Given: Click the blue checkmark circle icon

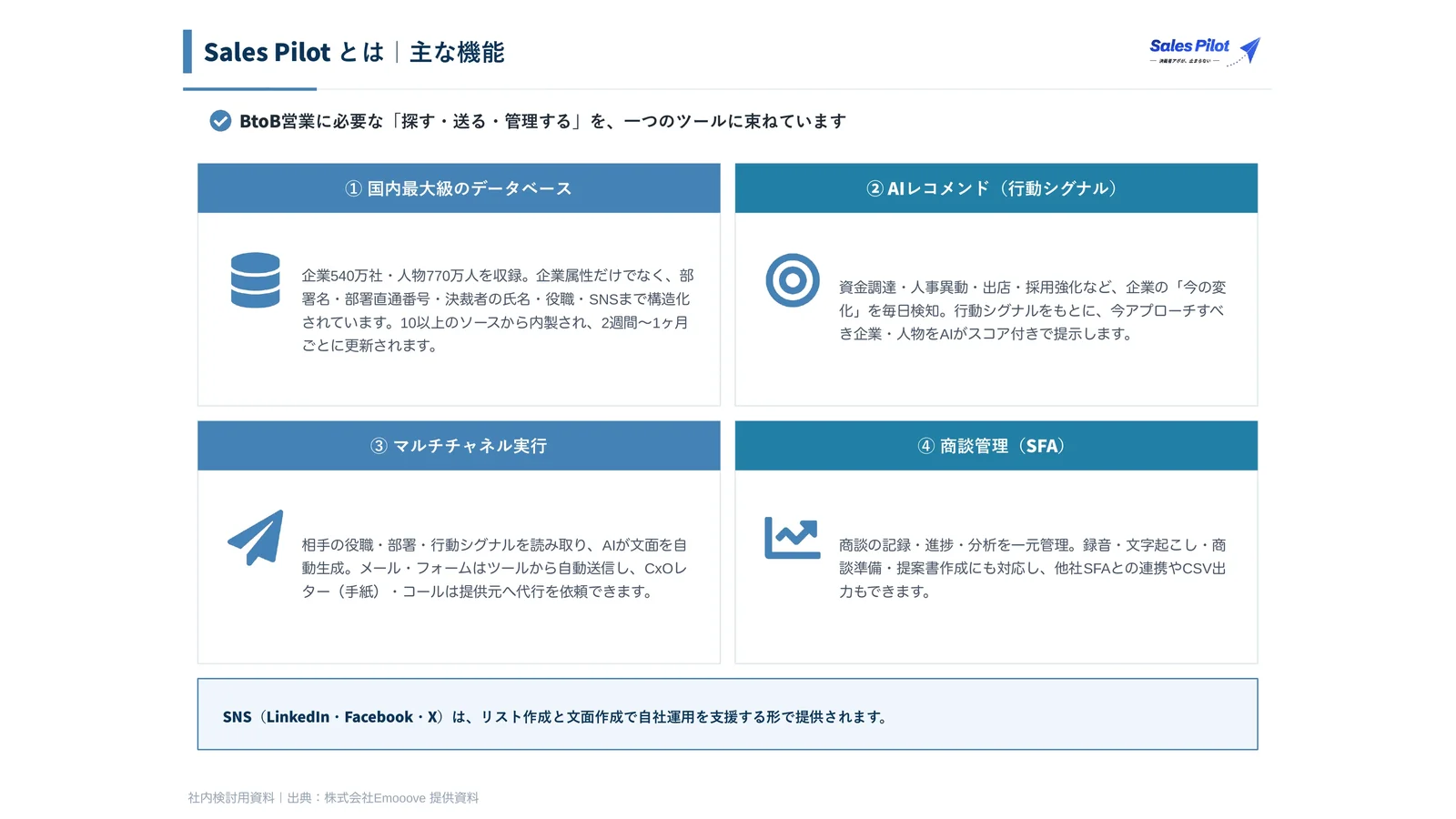Looking at the screenshot, I should [x=220, y=121].
